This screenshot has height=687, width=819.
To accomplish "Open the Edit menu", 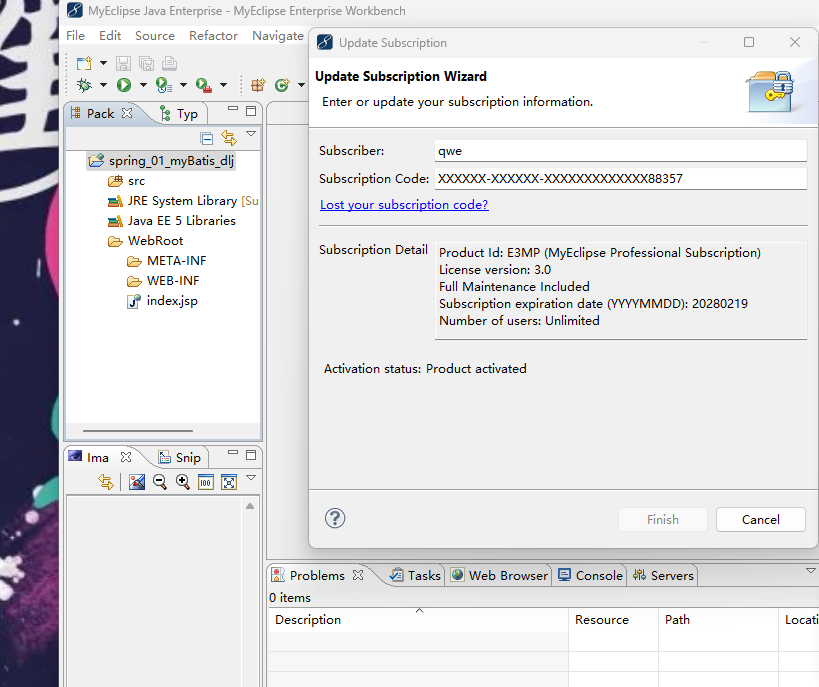I will pyautogui.click(x=110, y=36).
